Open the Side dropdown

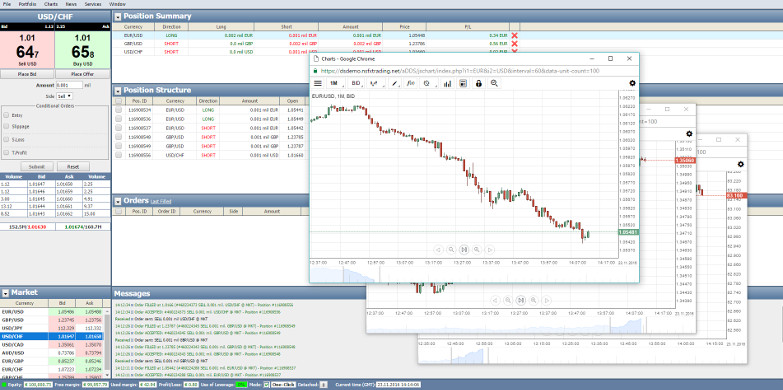64,96
